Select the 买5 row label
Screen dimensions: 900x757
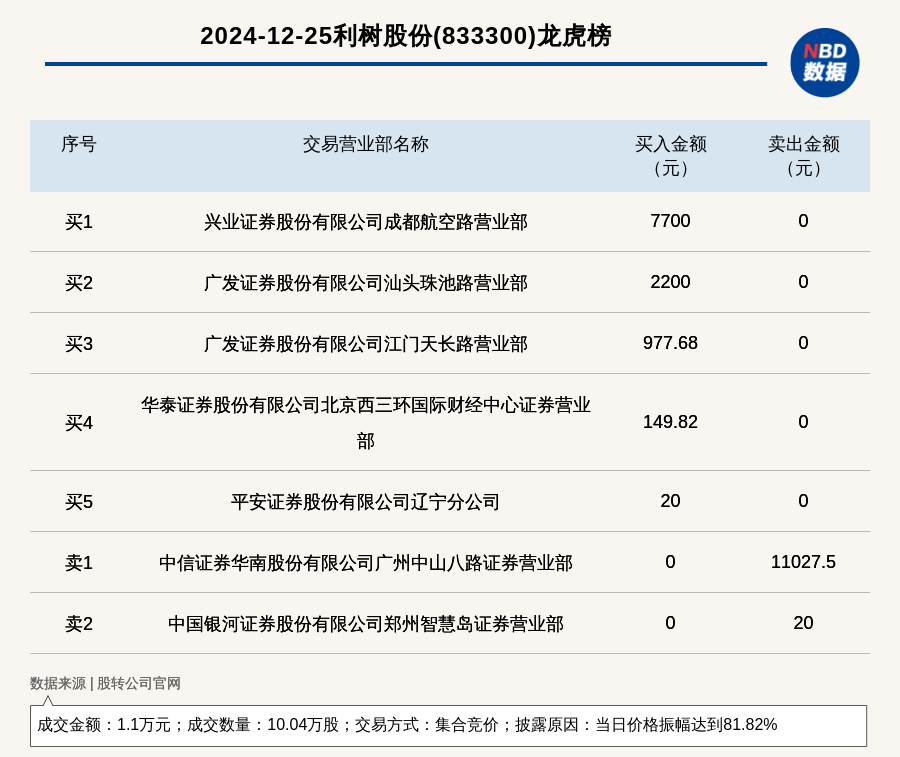click(x=79, y=502)
